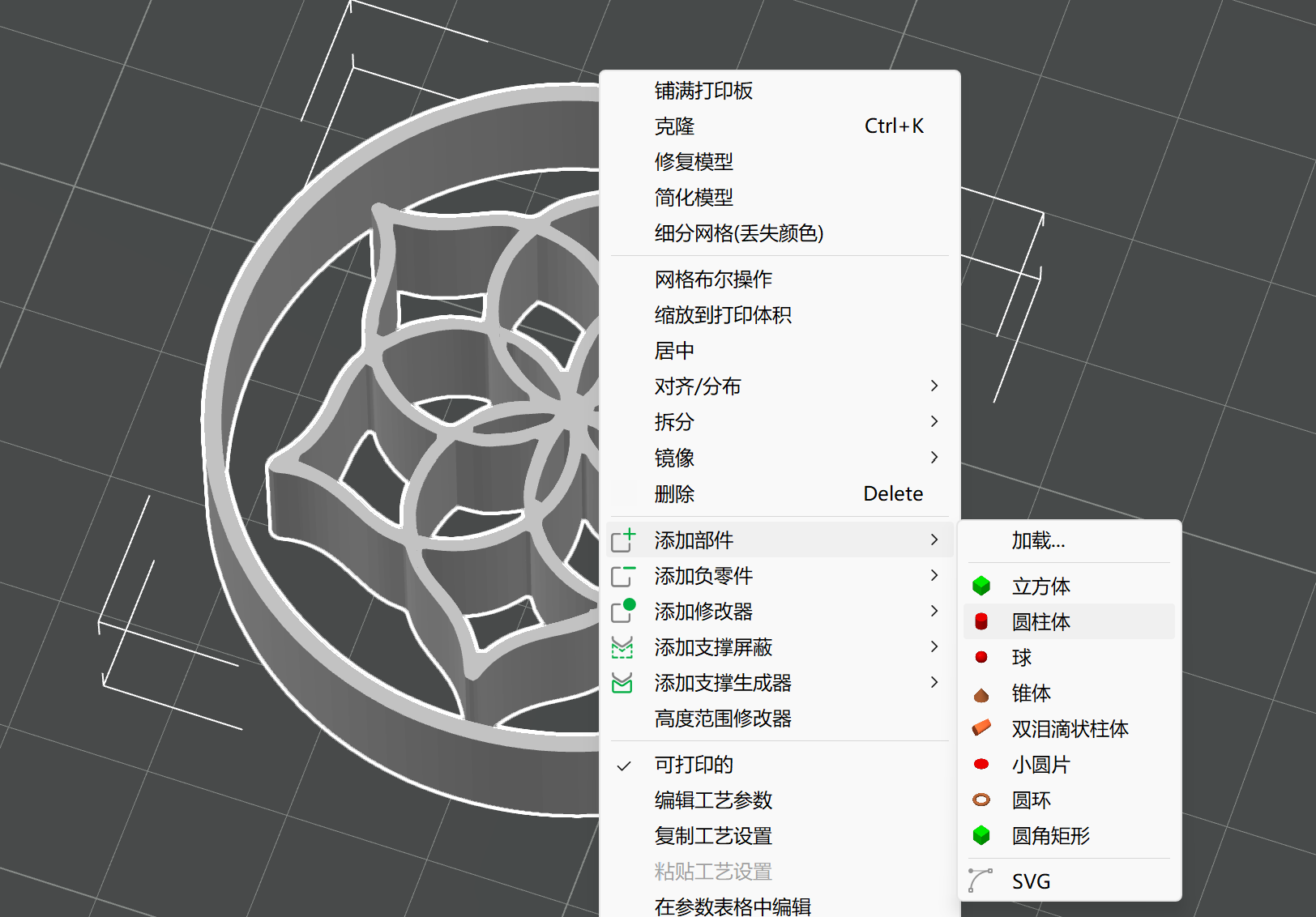Image resolution: width=1316 pixels, height=917 pixels.
Task: Click the support enforcer icon beside 添加支撑生成器
Action: [x=622, y=683]
